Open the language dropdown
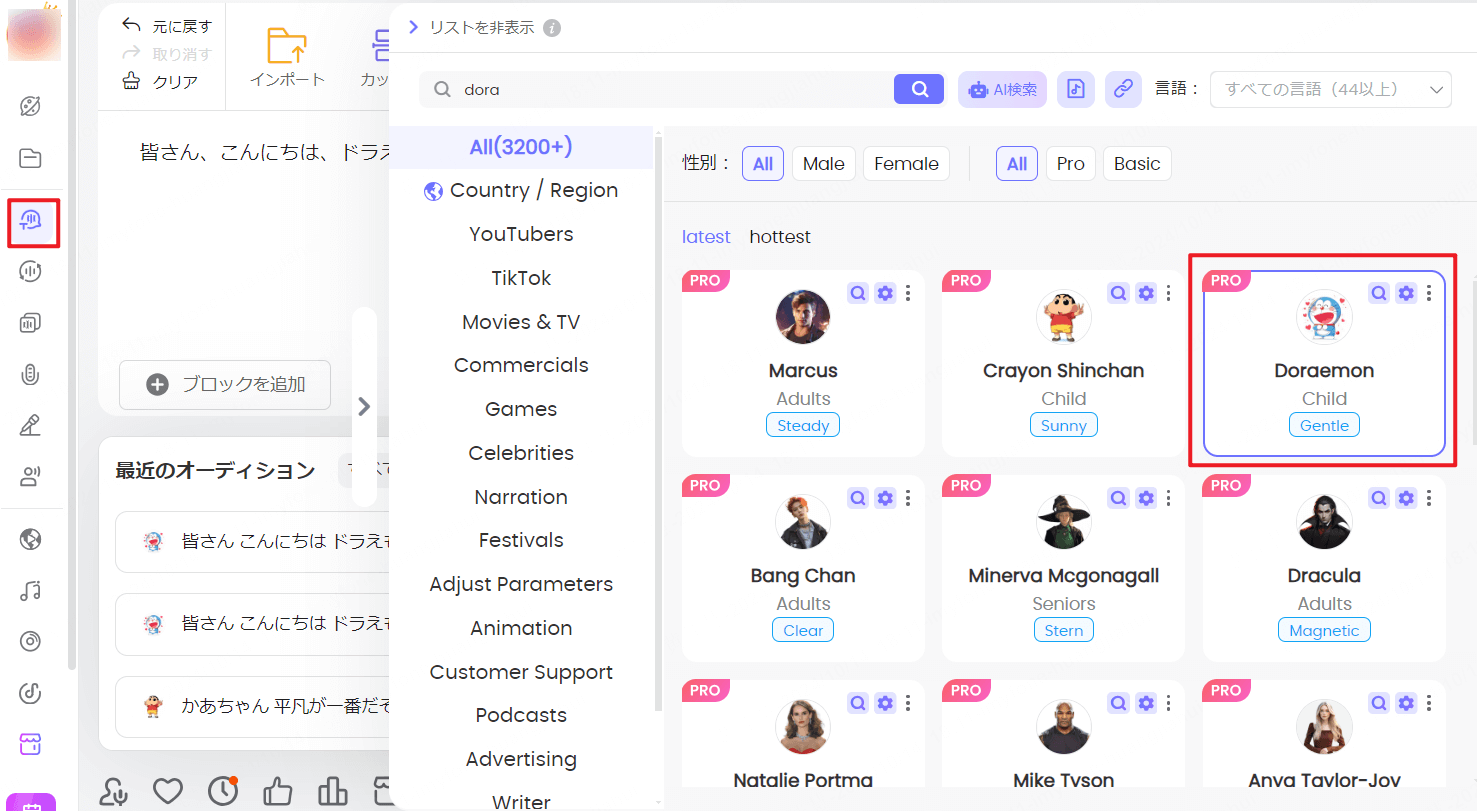Screen dimensions: 1477x811 (1331, 89)
